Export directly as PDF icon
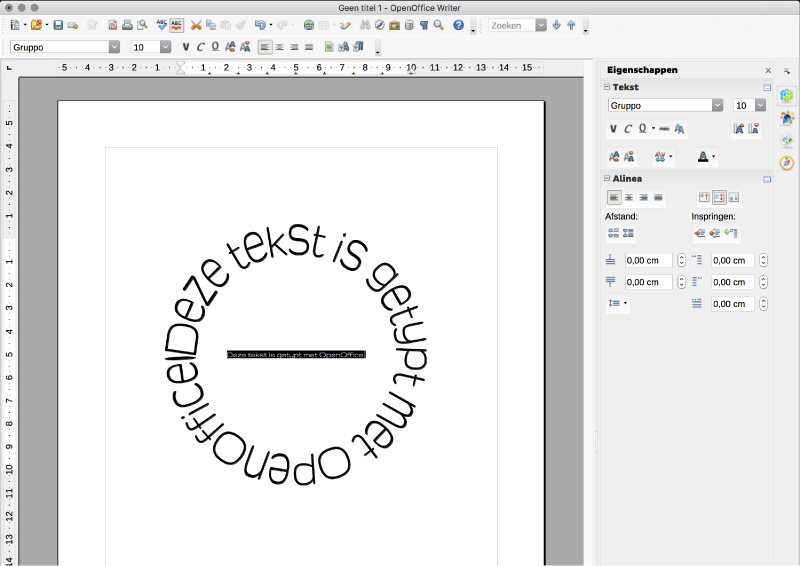800x566 pixels. [113, 25]
